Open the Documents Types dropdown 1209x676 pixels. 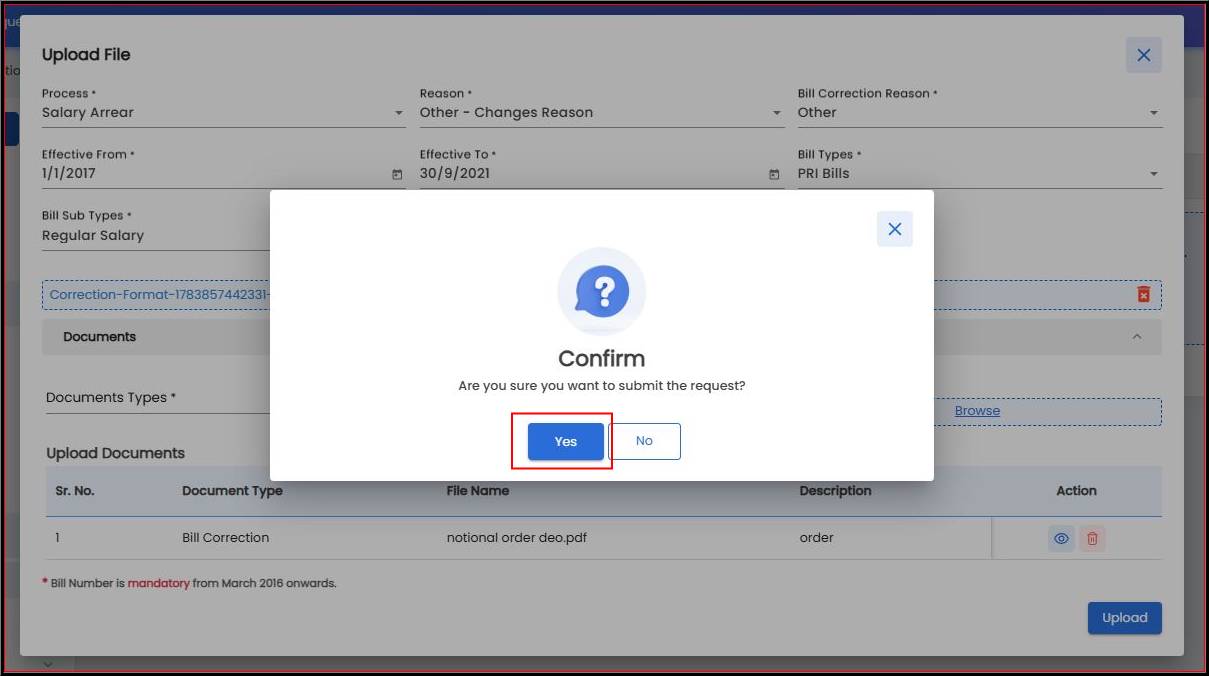tap(158, 398)
